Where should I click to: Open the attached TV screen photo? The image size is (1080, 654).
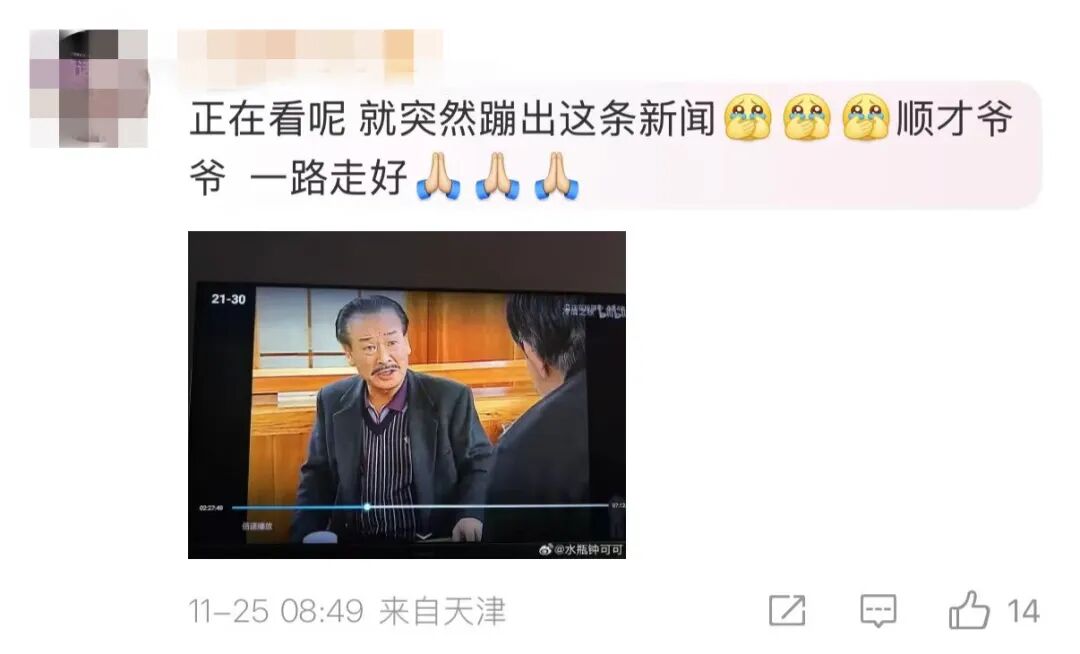coord(406,394)
